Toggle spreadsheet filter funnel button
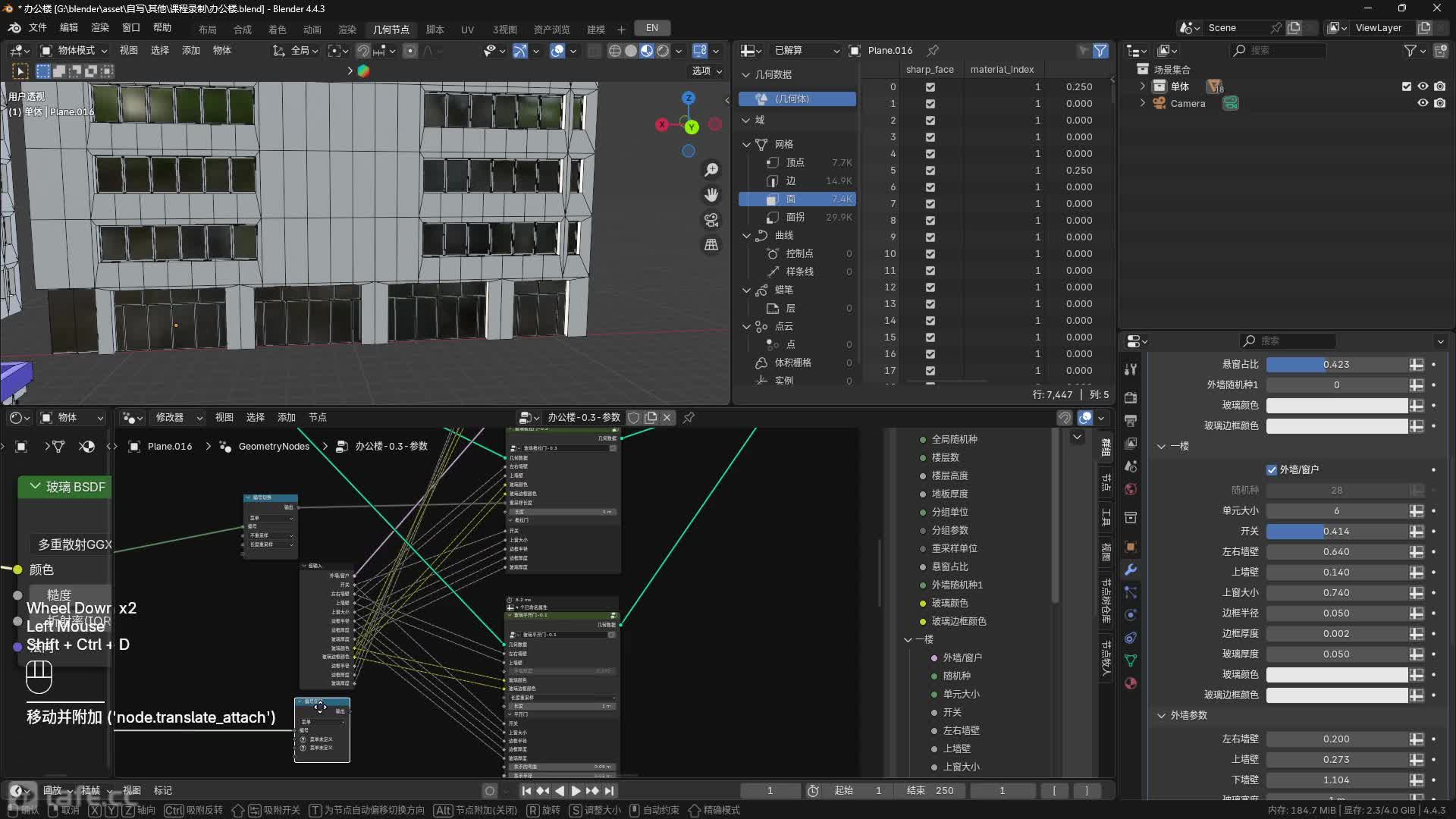This screenshot has width=1456, height=819. [1100, 50]
